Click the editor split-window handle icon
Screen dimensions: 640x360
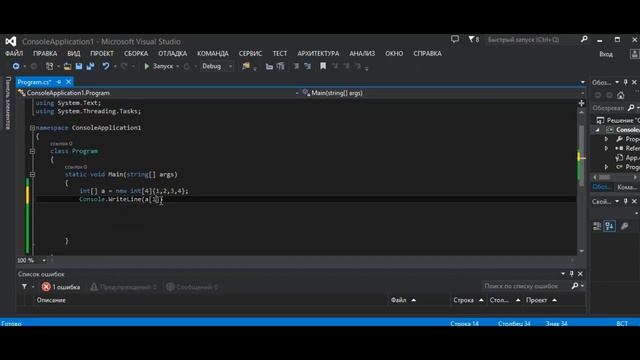coord(581,103)
